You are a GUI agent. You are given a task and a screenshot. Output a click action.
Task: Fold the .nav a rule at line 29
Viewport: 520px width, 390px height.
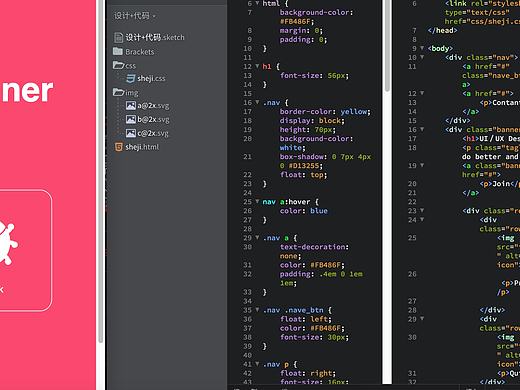click(257, 238)
